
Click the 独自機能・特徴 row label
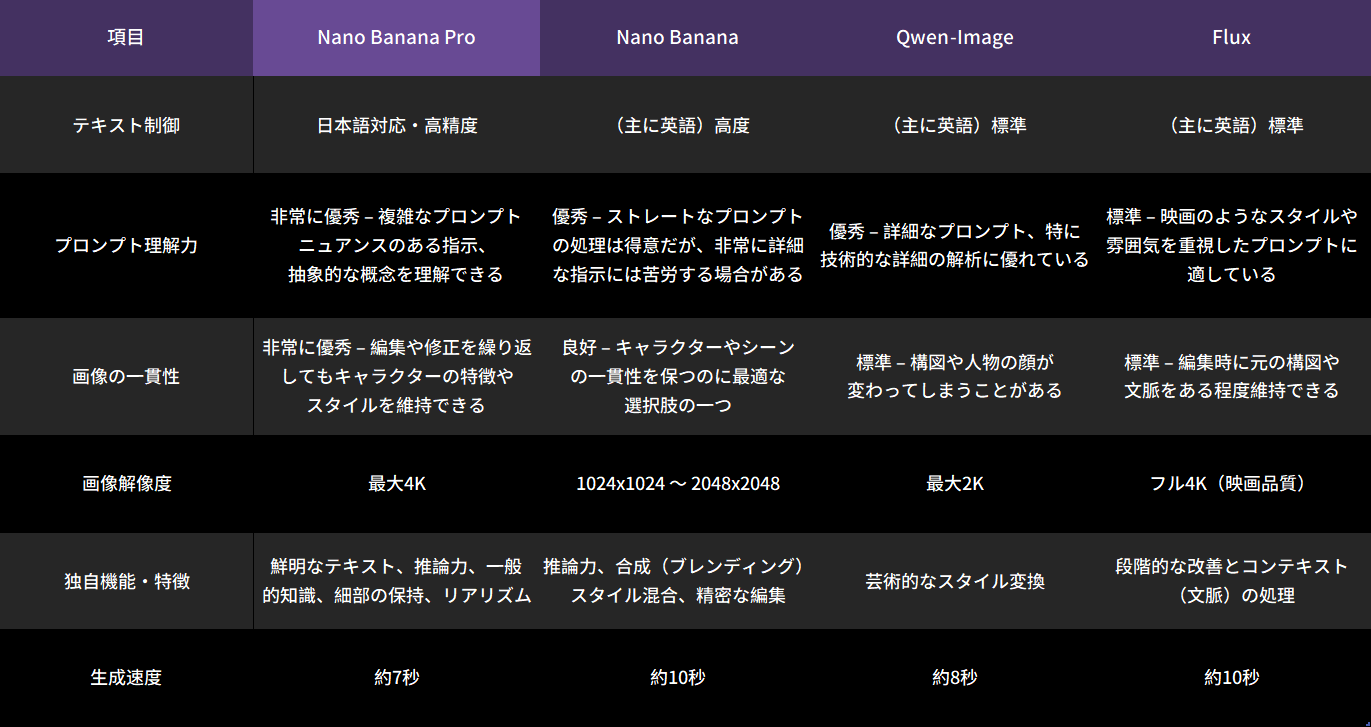pyautogui.click(x=126, y=580)
